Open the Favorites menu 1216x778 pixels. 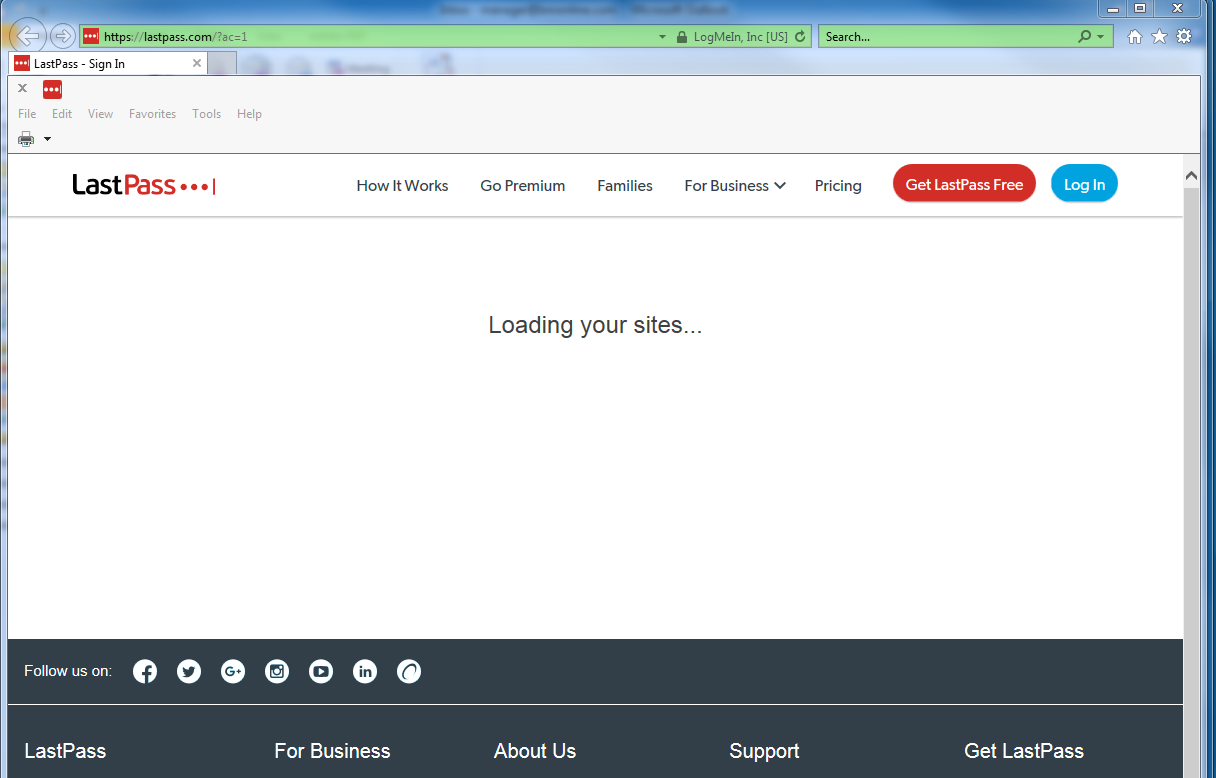click(x=152, y=114)
